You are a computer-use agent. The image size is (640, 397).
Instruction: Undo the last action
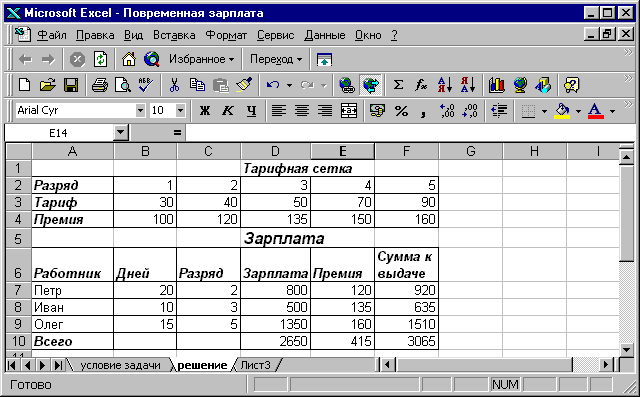point(273,85)
